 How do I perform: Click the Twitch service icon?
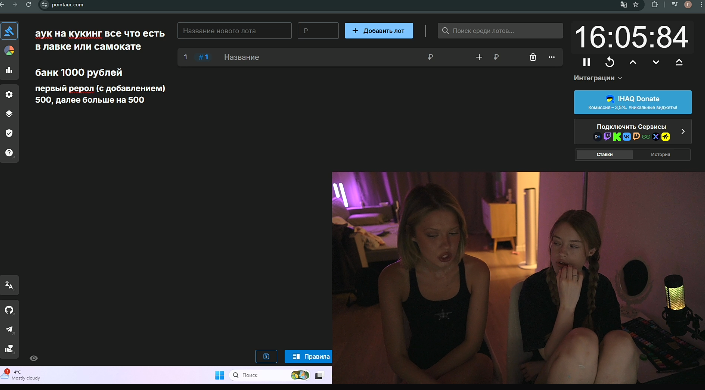607,136
